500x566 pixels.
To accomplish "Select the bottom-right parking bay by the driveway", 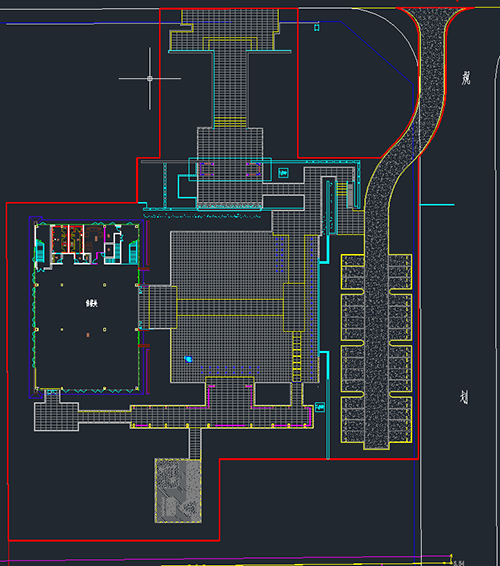I will click(x=400, y=420).
